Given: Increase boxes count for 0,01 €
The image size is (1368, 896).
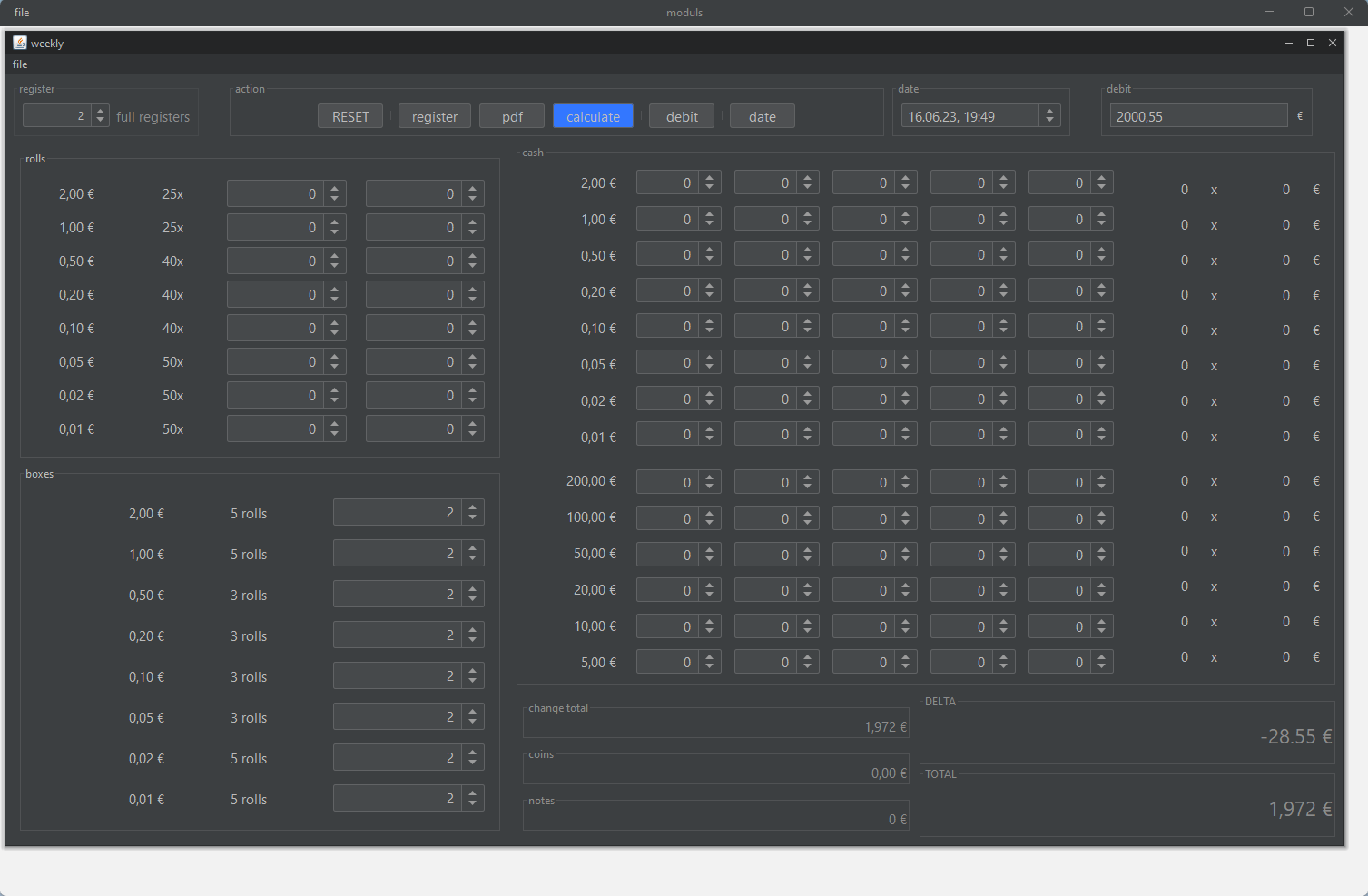Looking at the screenshot, I should [x=473, y=793].
